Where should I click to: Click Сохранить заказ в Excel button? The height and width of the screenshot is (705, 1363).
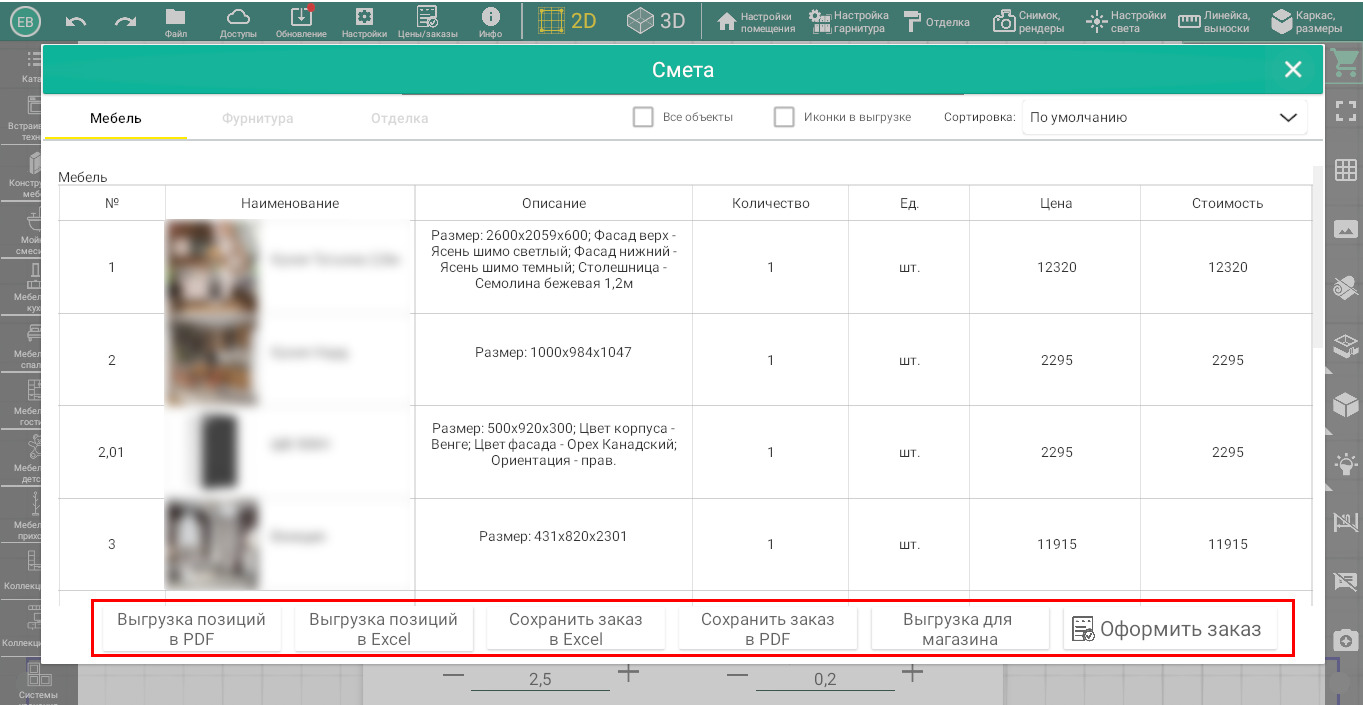point(575,629)
